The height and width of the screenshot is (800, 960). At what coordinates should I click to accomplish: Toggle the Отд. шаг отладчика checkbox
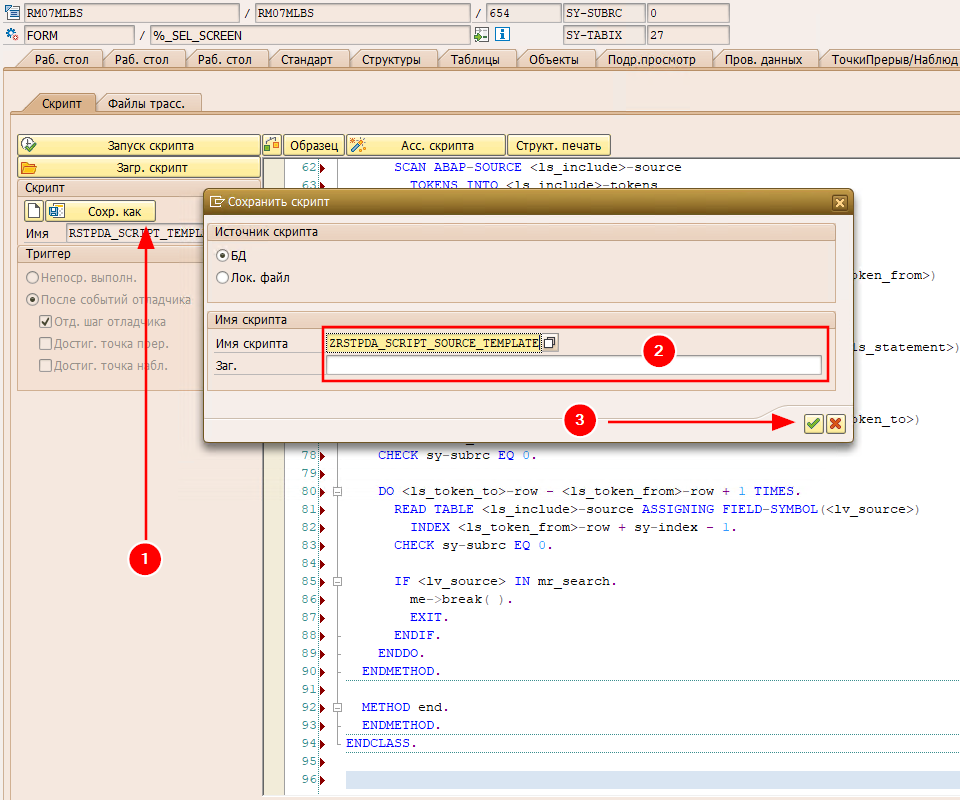(x=45, y=322)
